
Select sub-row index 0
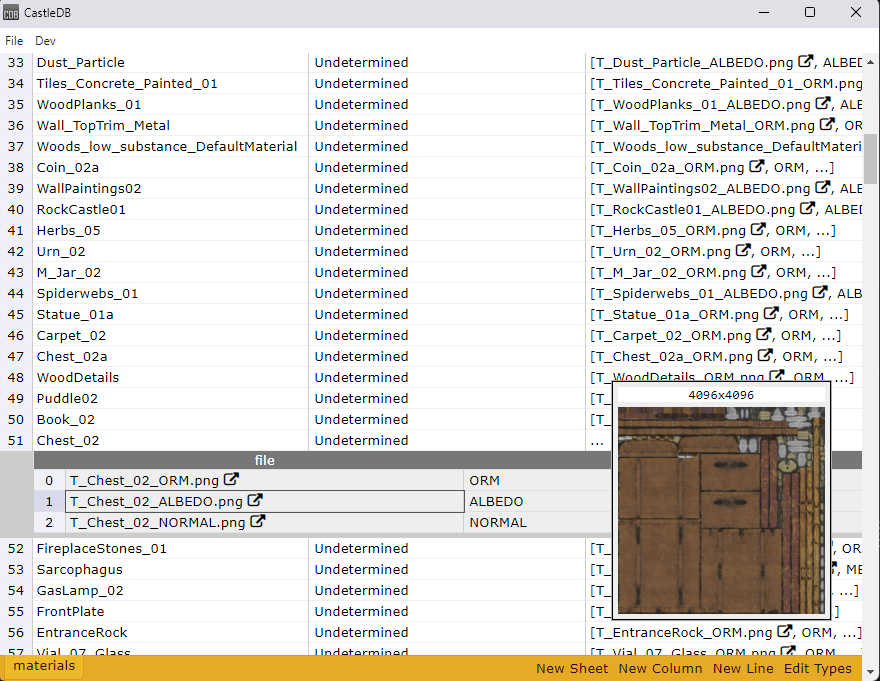pos(49,481)
